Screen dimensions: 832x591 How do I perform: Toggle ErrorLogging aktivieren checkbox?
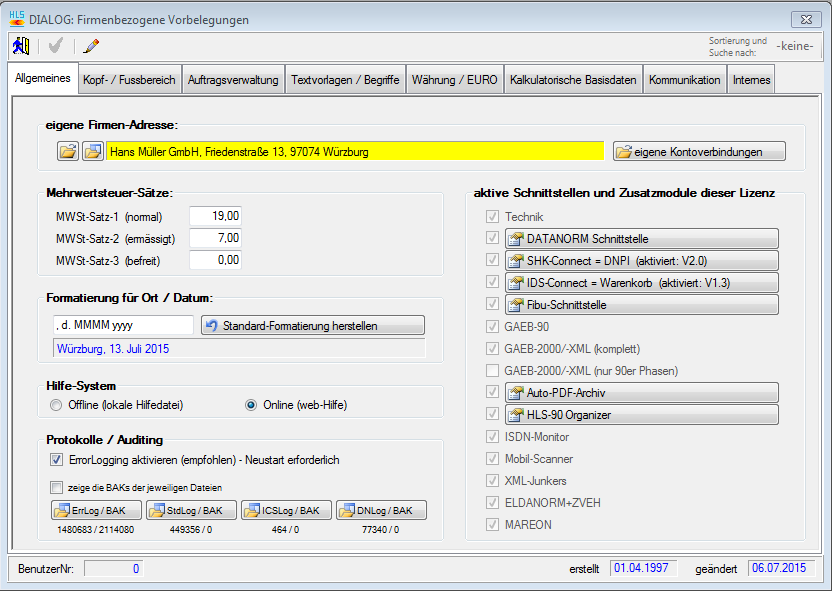click(x=57, y=461)
